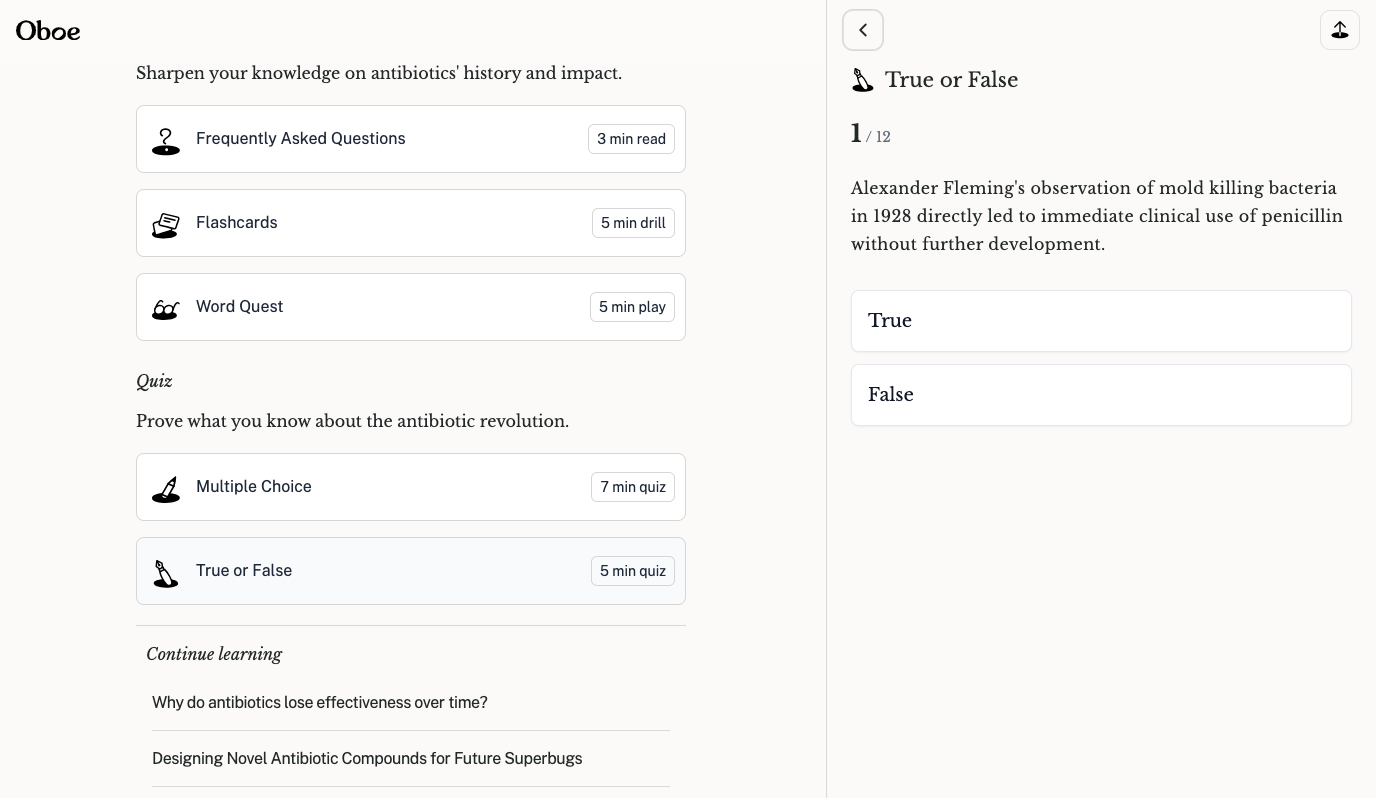Click the '3 min read' badge
This screenshot has width=1376, height=798.
[x=631, y=139]
